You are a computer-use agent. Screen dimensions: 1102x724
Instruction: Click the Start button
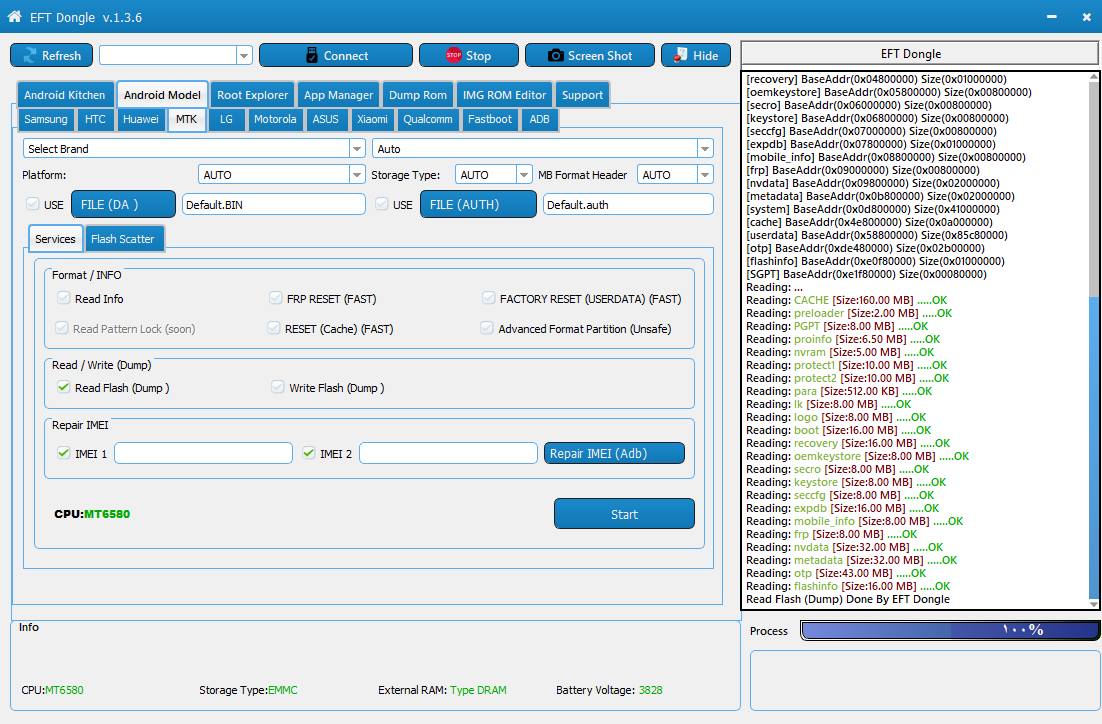[x=624, y=514]
